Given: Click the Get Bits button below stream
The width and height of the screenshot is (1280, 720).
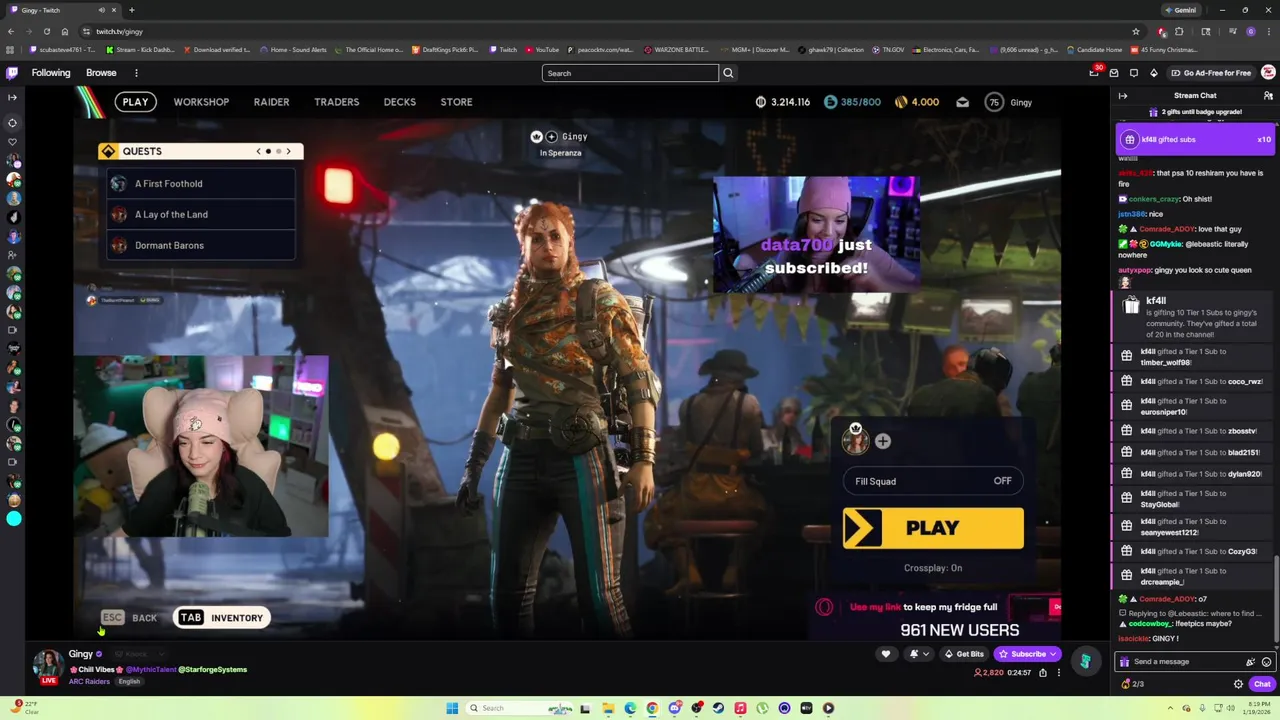Looking at the screenshot, I should click(964, 654).
